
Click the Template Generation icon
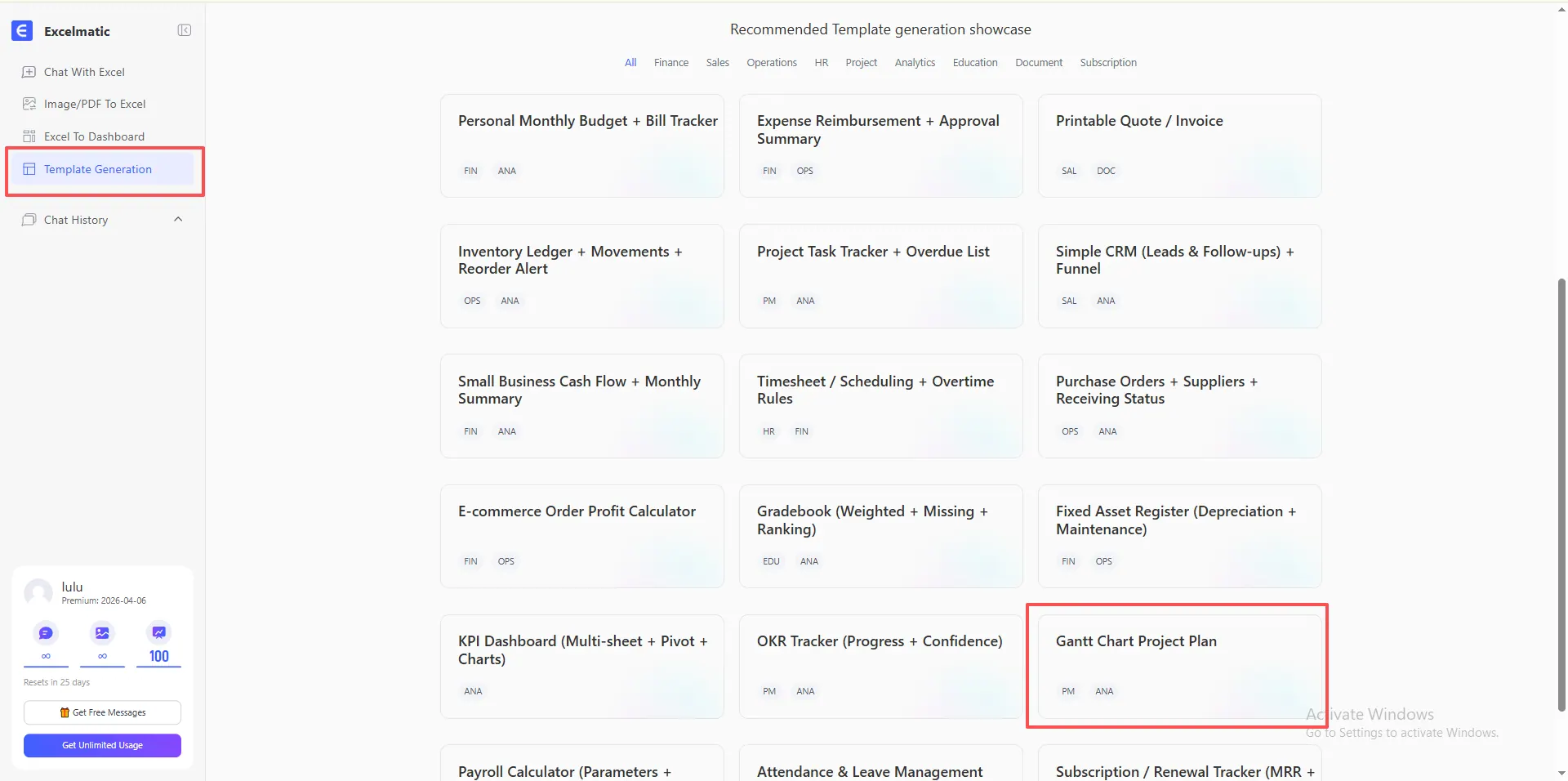(x=29, y=169)
